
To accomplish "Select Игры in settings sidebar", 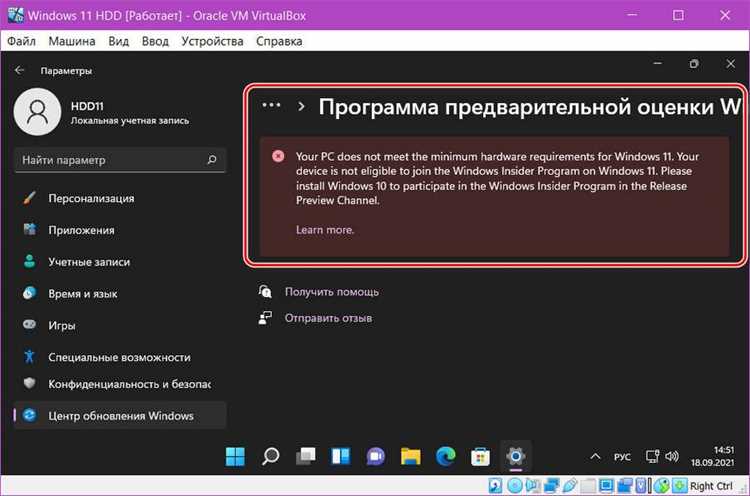I will (x=120, y=325).
